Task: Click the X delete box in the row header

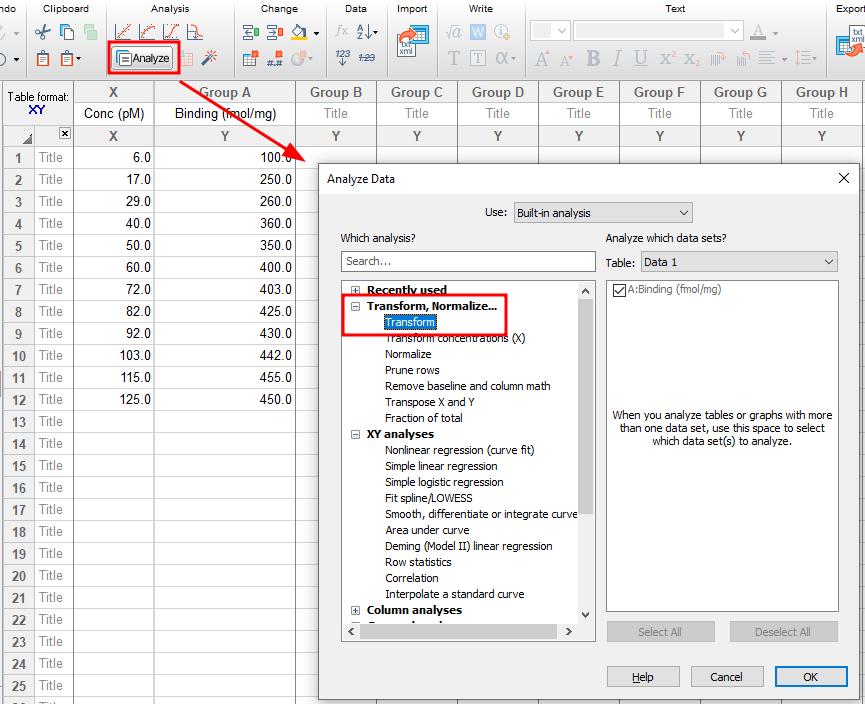Action: 65,133
